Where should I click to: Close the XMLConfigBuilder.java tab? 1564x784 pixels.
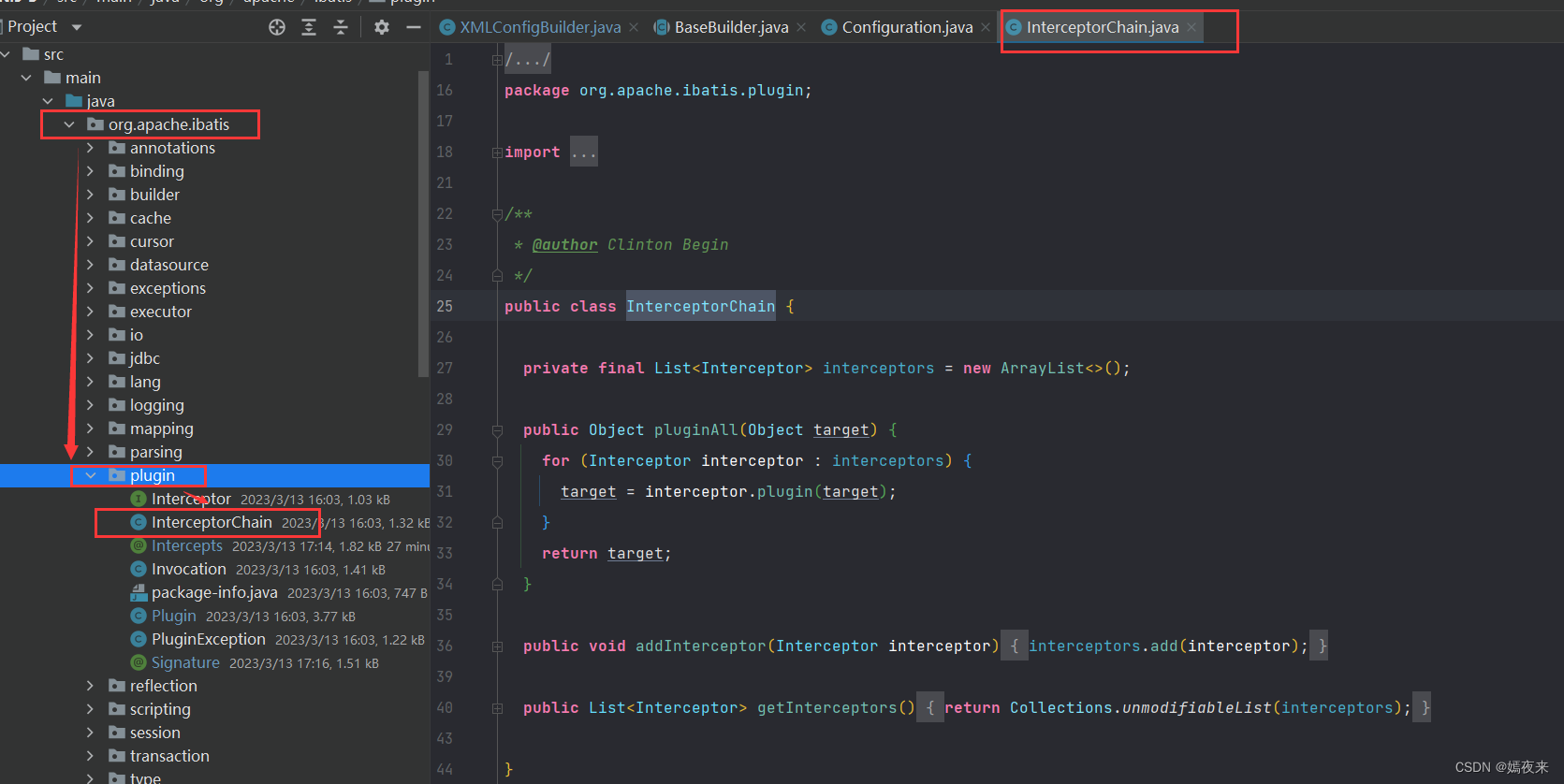(634, 27)
